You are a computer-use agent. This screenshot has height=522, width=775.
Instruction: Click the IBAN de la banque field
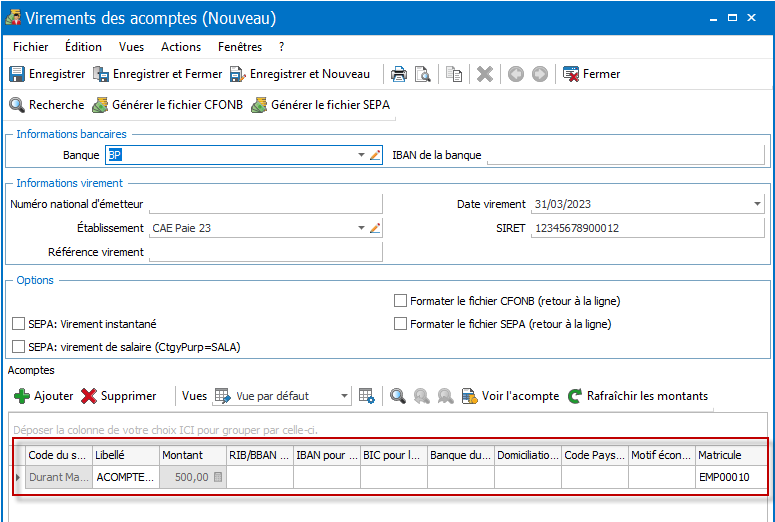pos(626,155)
